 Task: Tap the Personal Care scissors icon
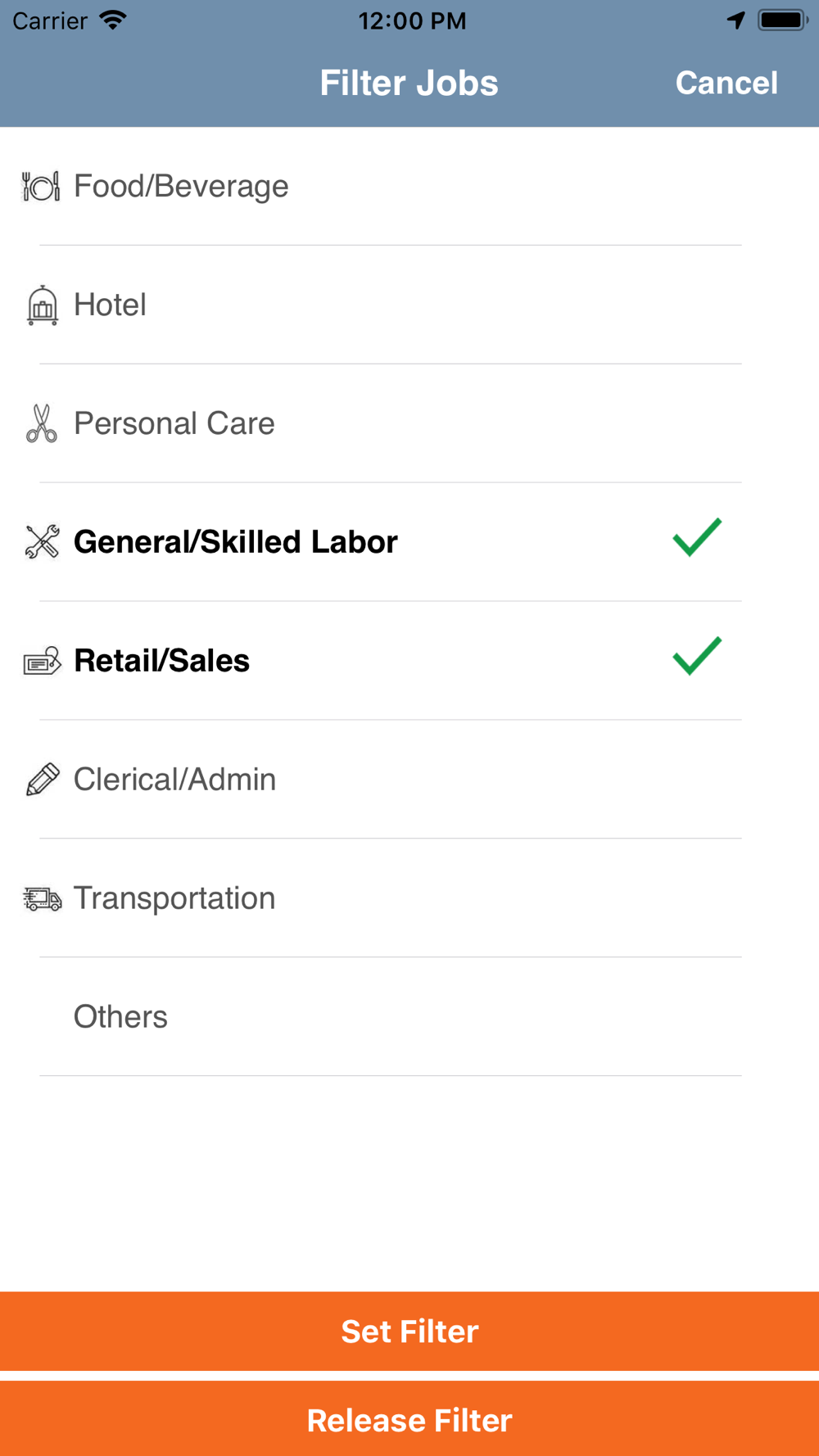pyautogui.click(x=41, y=423)
